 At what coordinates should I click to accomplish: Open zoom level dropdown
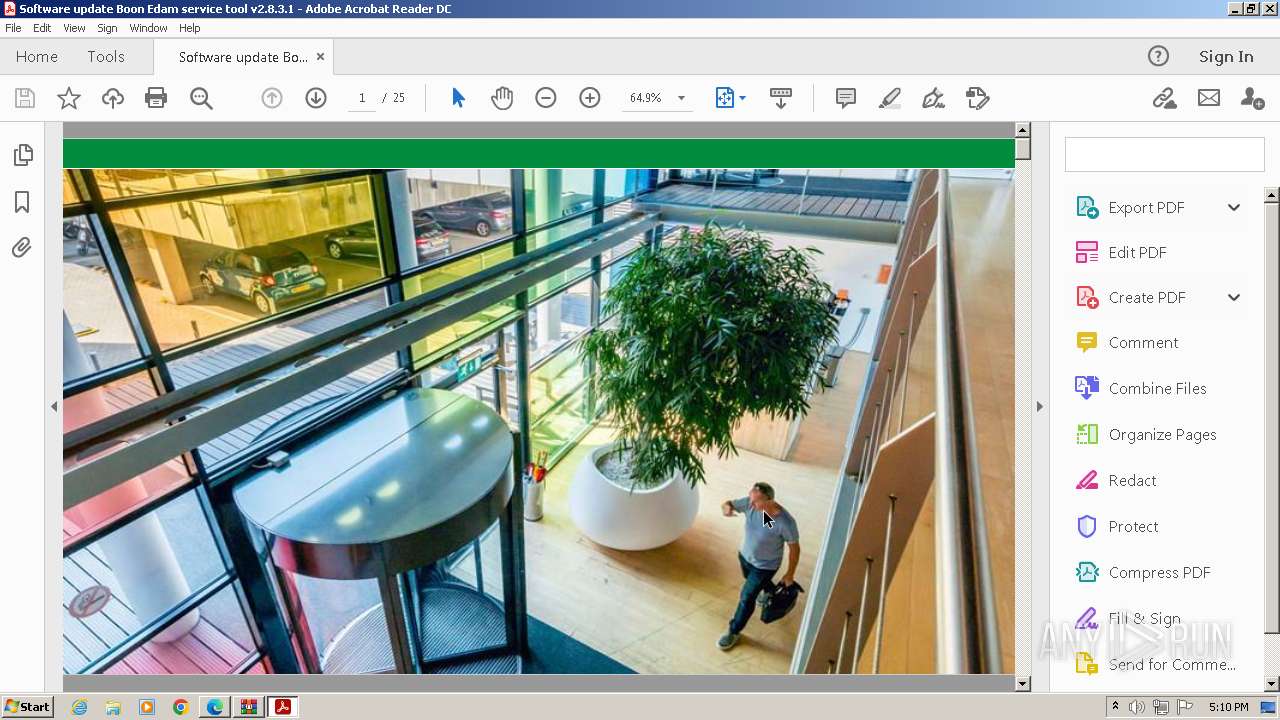point(681,98)
